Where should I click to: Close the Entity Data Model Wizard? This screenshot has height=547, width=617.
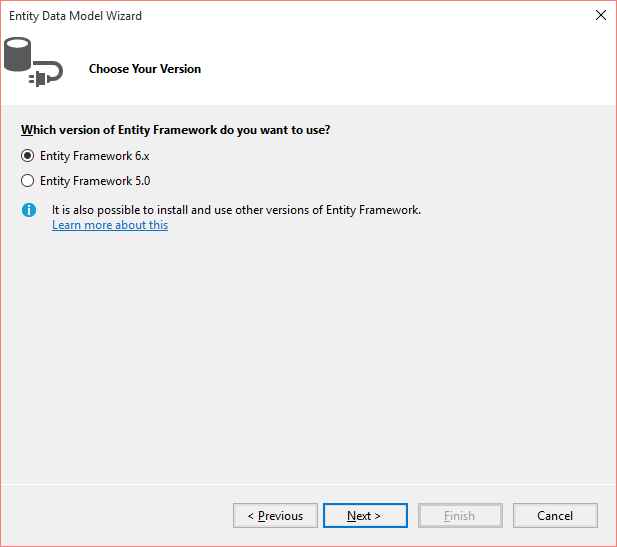600,15
